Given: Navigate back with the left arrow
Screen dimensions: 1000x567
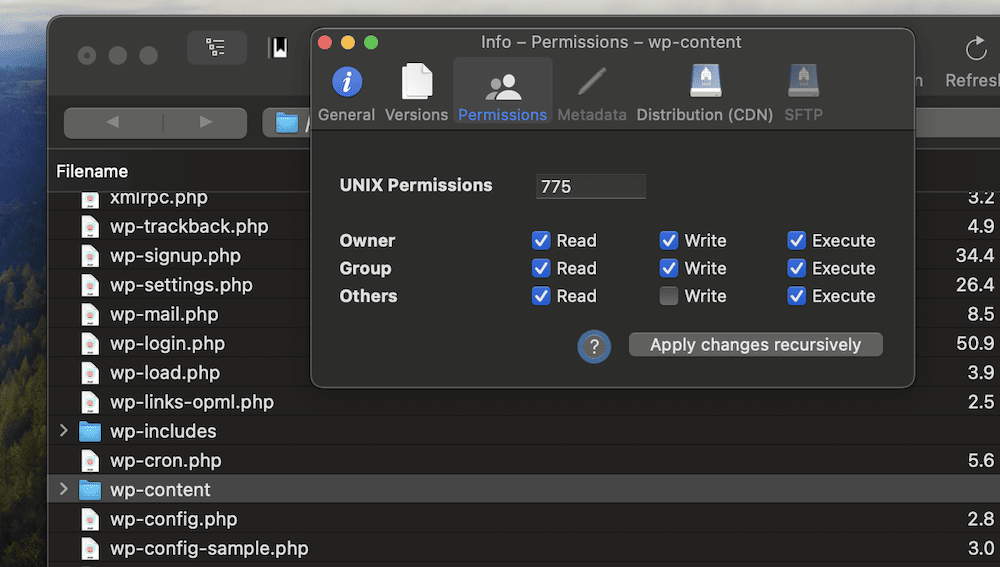Looking at the screenshot, I should pos(113,122).
